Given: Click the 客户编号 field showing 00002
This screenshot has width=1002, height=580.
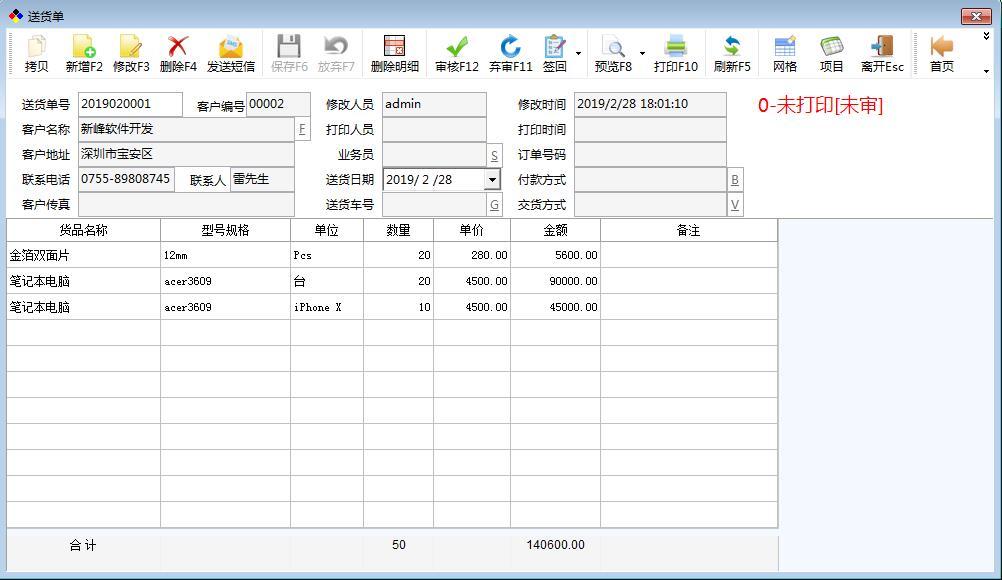Looking at the screenshot, I should pos(278,104).
